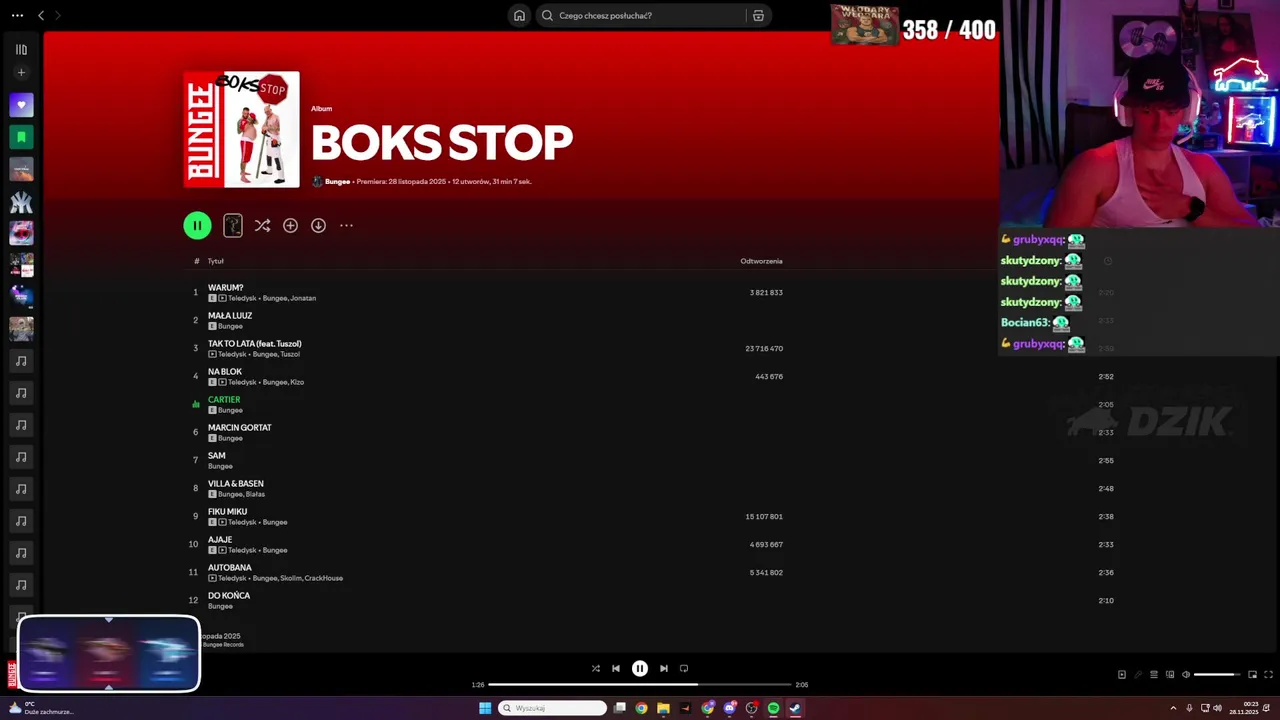
Task: Go to Spotify Home icon
Action: click(x=519, y=15)
